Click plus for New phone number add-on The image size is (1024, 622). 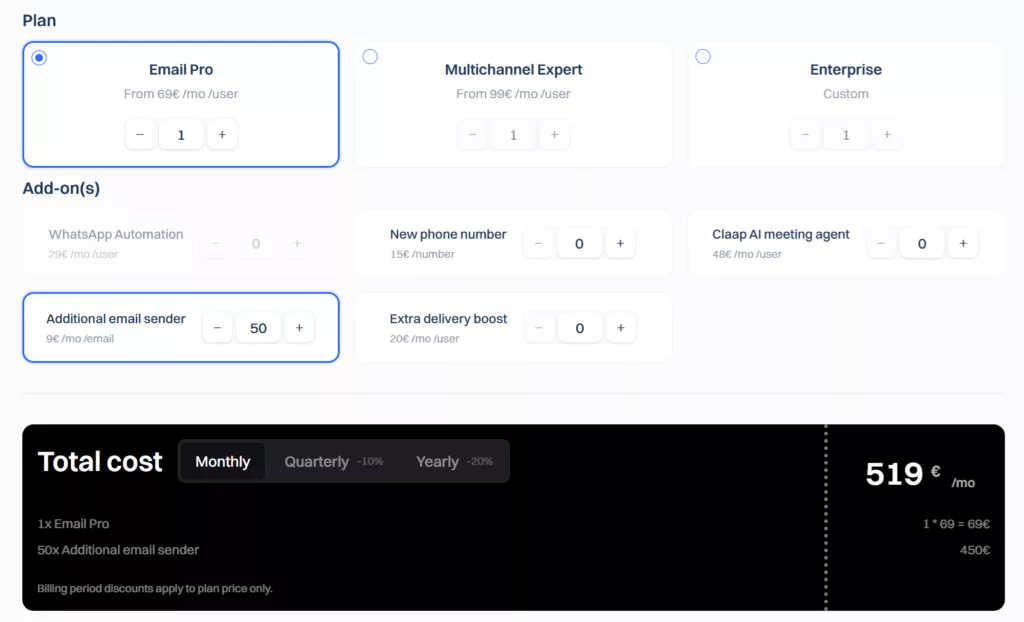[x=620, y=243]
